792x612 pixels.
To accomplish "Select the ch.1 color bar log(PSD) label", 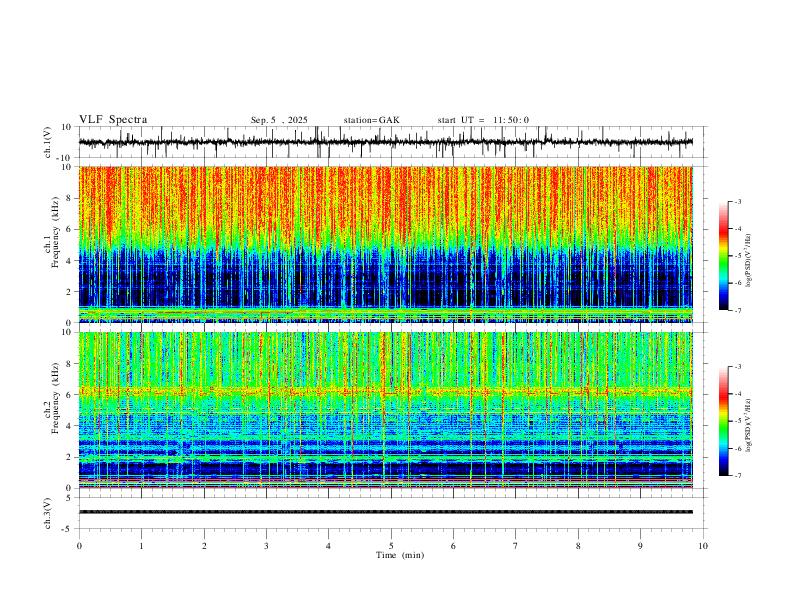I will [749, 261].
